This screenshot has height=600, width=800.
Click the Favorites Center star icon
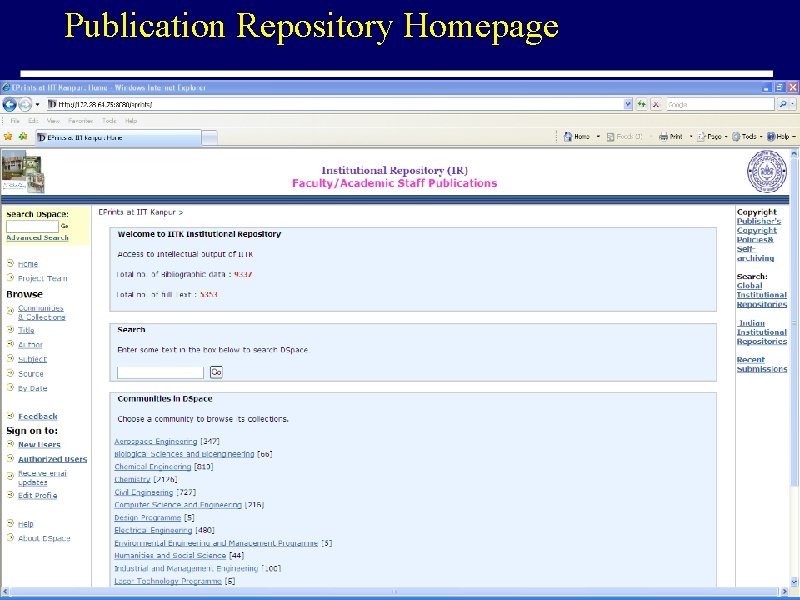tap(8, 137)
